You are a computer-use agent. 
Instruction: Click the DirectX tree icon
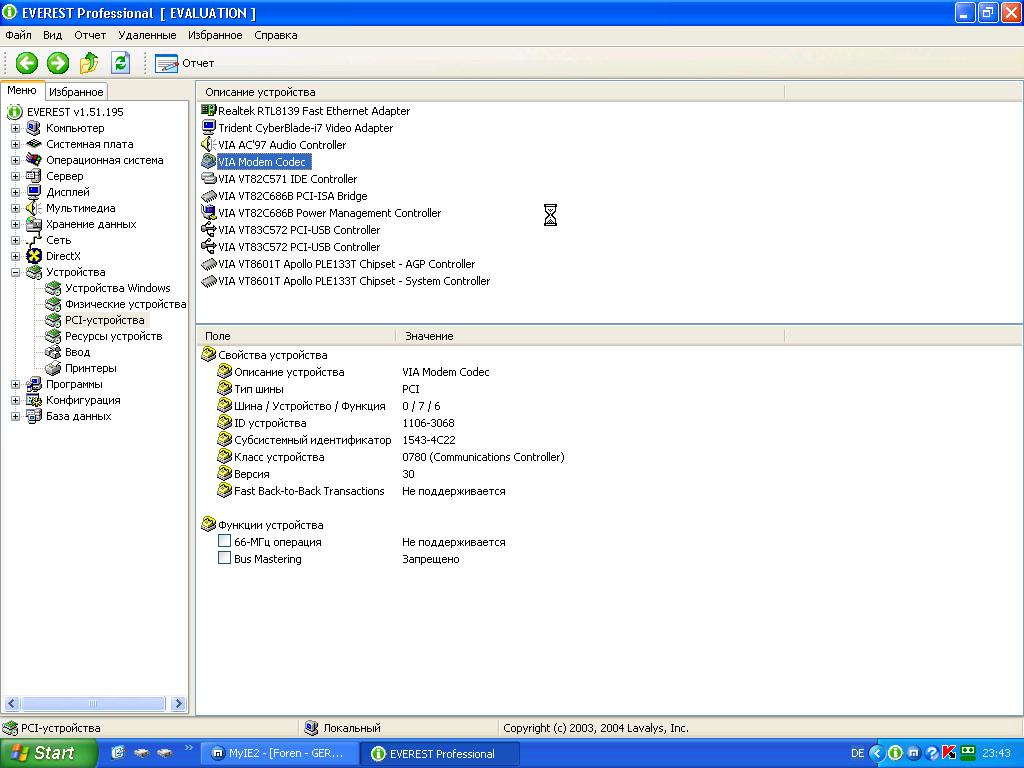click(33, 256)
